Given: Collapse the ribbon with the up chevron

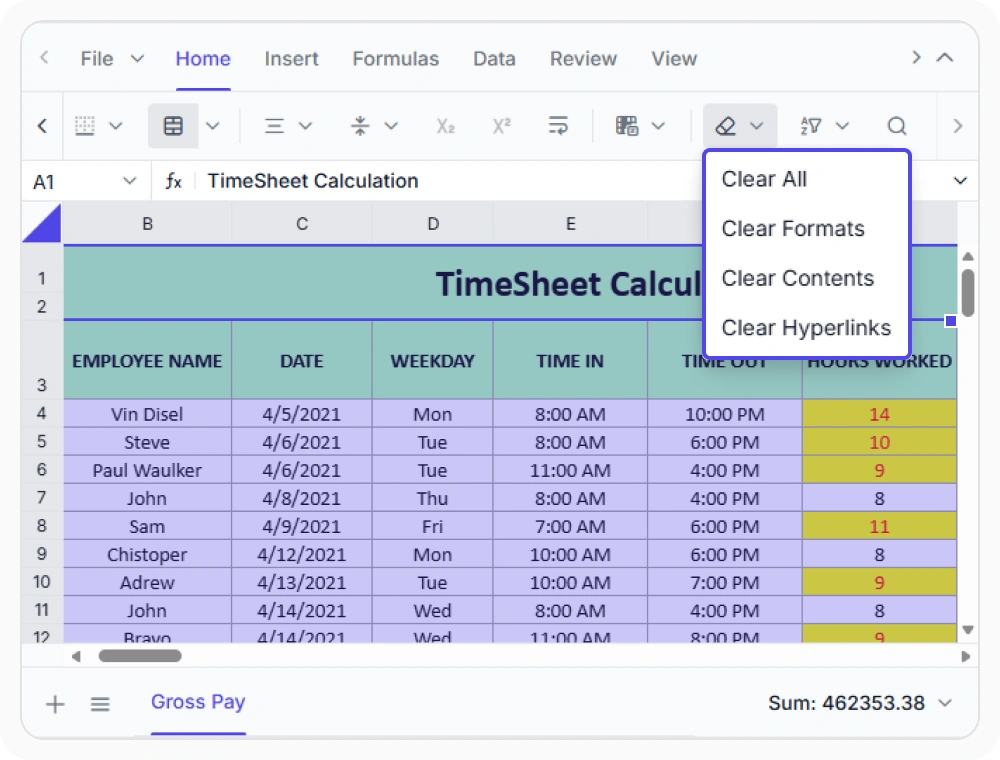Looking at the screenshot, I should 945,57.
